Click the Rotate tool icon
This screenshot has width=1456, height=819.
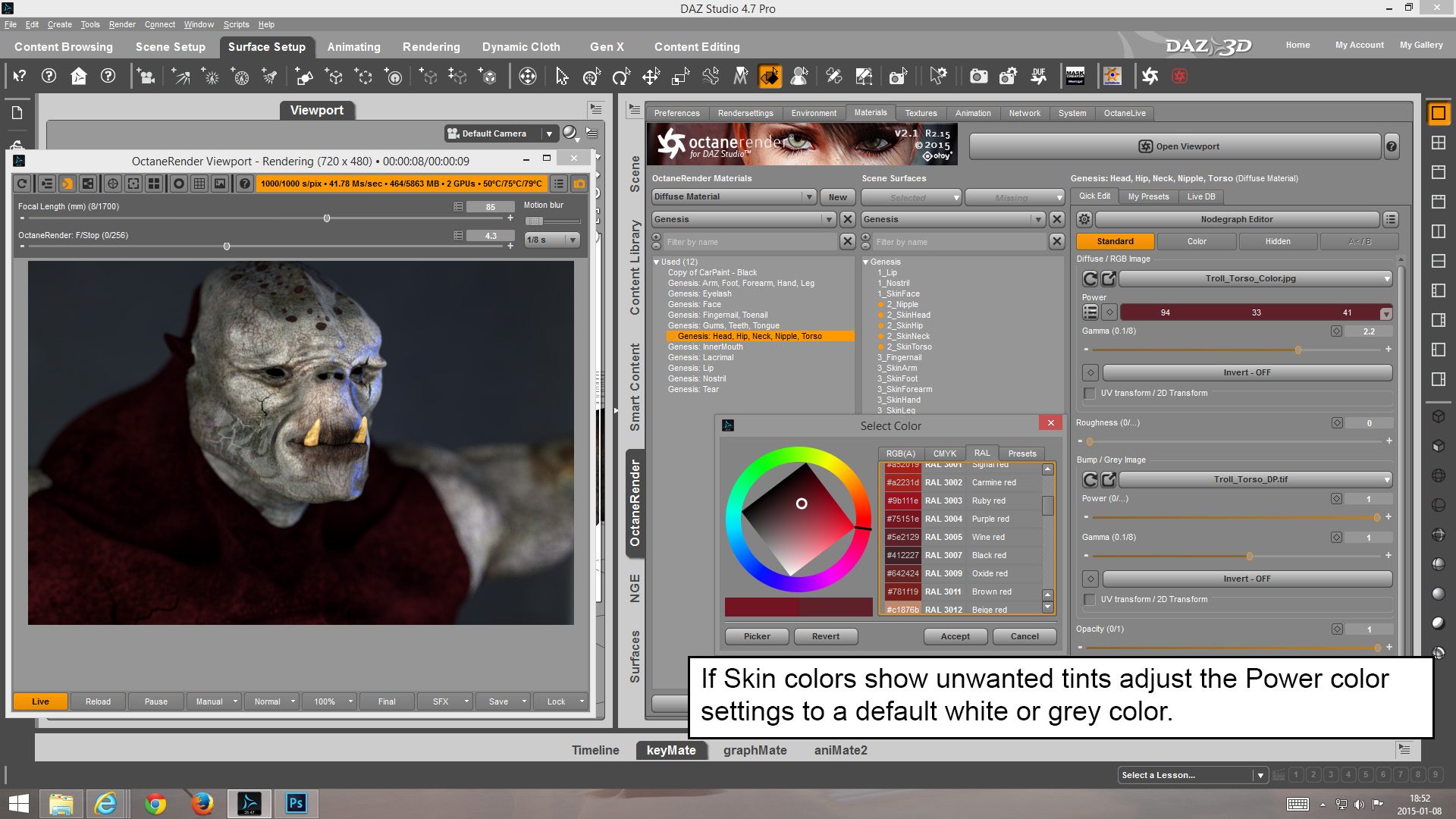[621, 77]
